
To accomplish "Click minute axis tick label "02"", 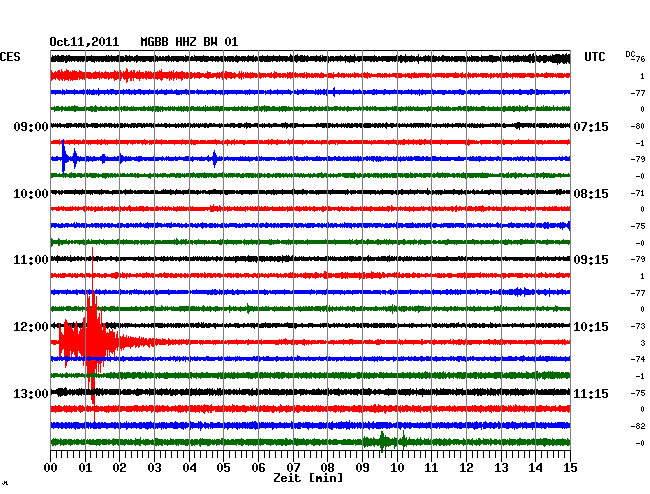I will (119, 468).
